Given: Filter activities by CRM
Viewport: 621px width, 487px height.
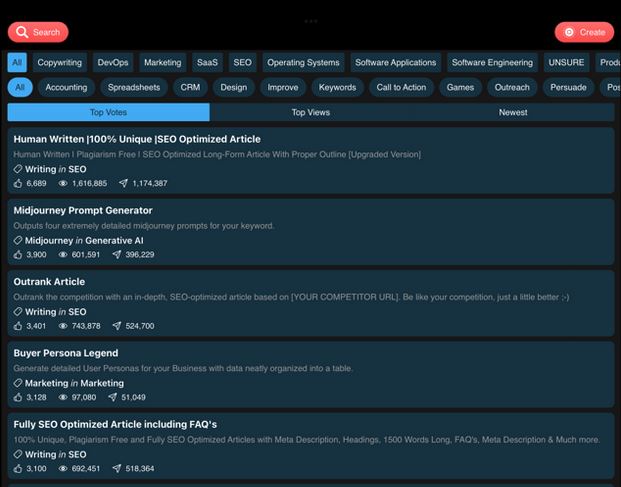Looking at the screenshot, I should point(190,88).
